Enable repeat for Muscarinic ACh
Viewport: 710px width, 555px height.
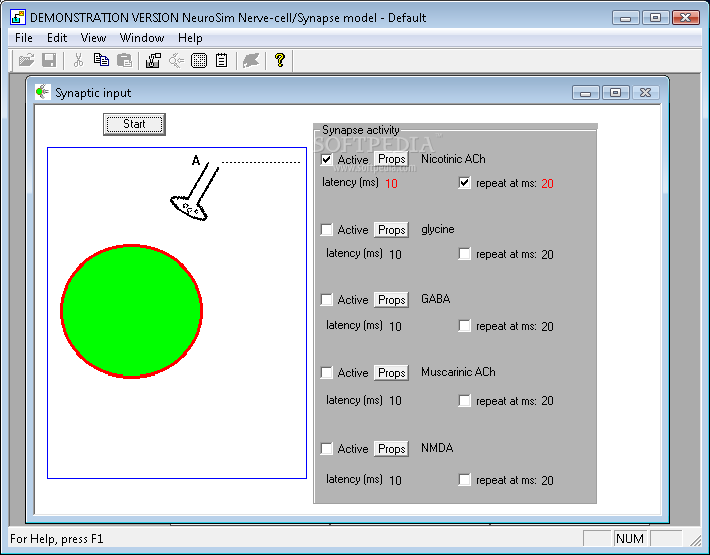[x=465, y=400]
